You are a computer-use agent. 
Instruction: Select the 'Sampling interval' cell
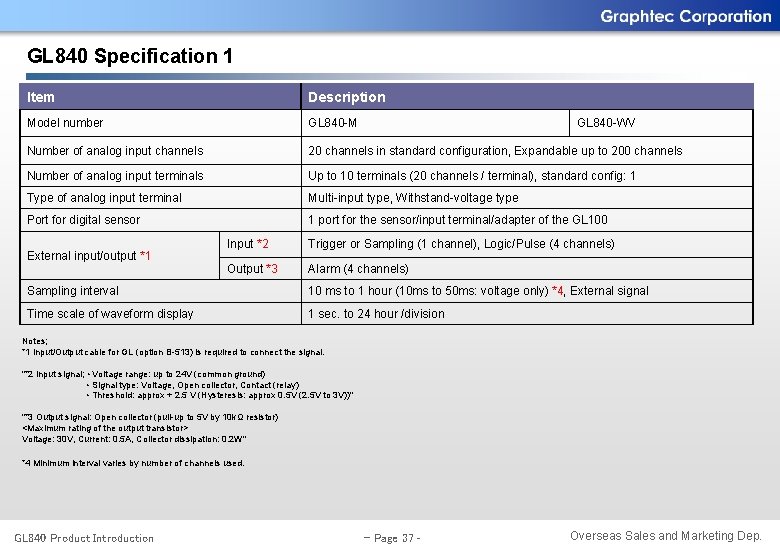pyautogui.click(x=160, y=291)
